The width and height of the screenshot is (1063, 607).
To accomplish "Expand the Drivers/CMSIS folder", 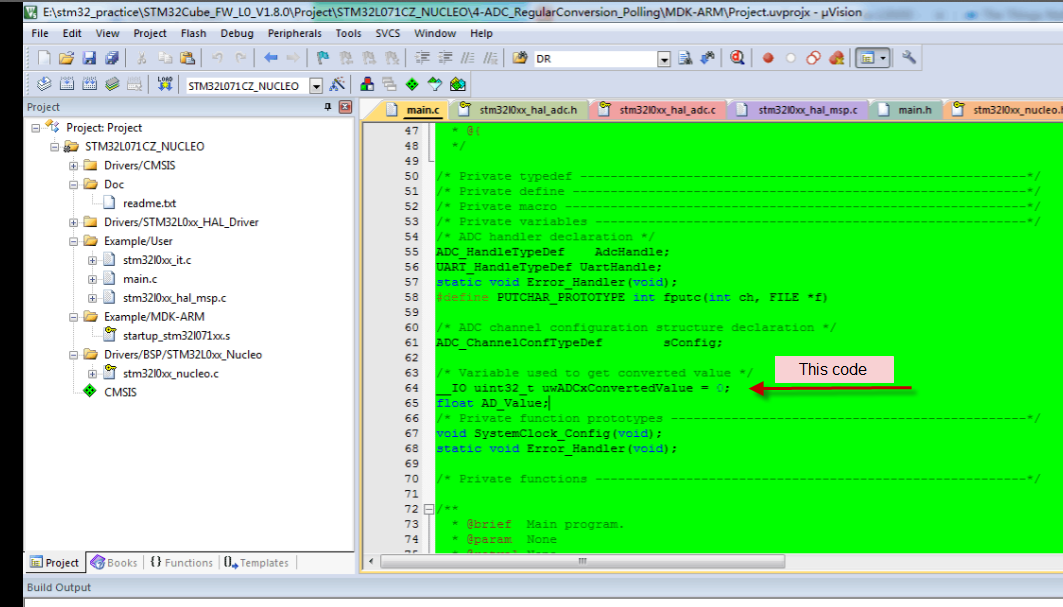I will 73,165.
